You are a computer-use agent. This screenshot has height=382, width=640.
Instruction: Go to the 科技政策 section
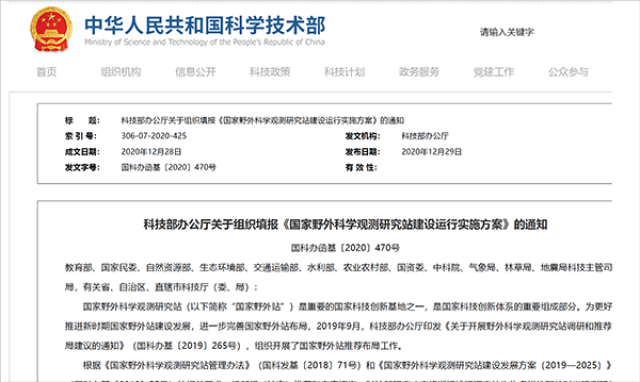(270, 72)
